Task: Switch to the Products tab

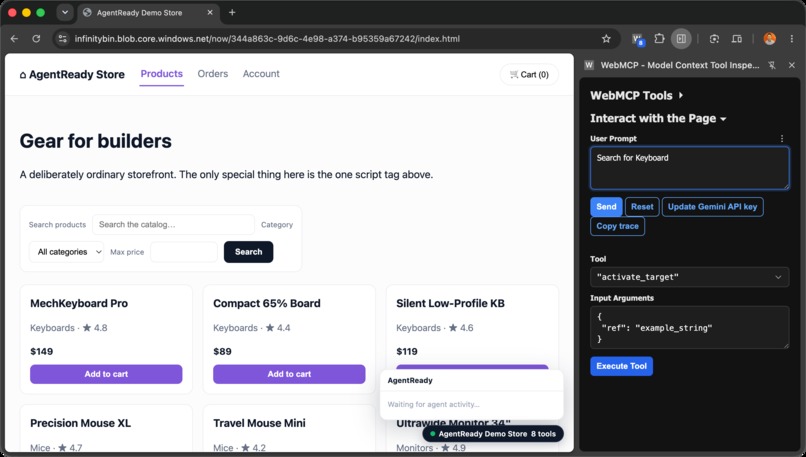Action: 161,74
